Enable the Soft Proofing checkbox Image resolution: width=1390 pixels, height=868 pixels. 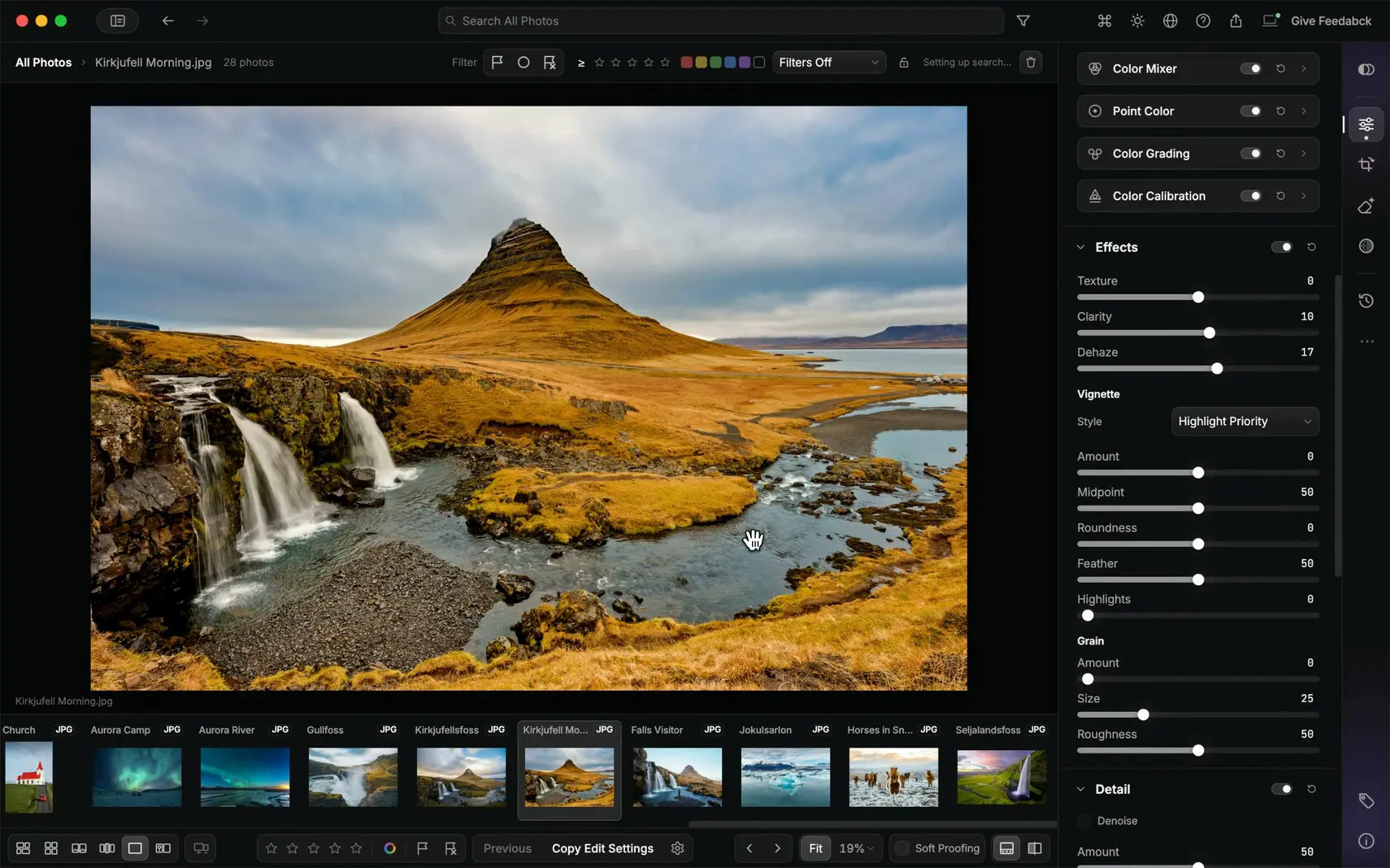click(902, 848)
